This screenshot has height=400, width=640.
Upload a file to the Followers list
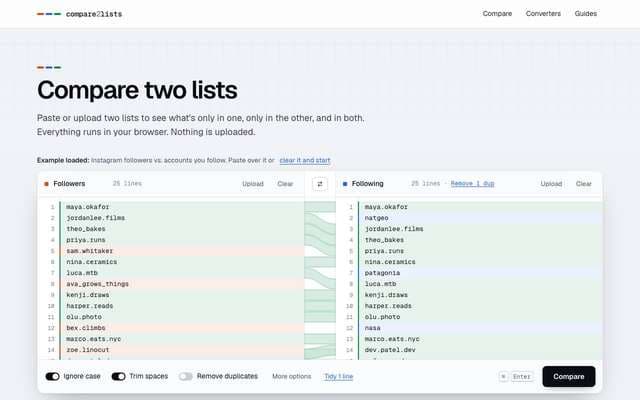[253, 184]
